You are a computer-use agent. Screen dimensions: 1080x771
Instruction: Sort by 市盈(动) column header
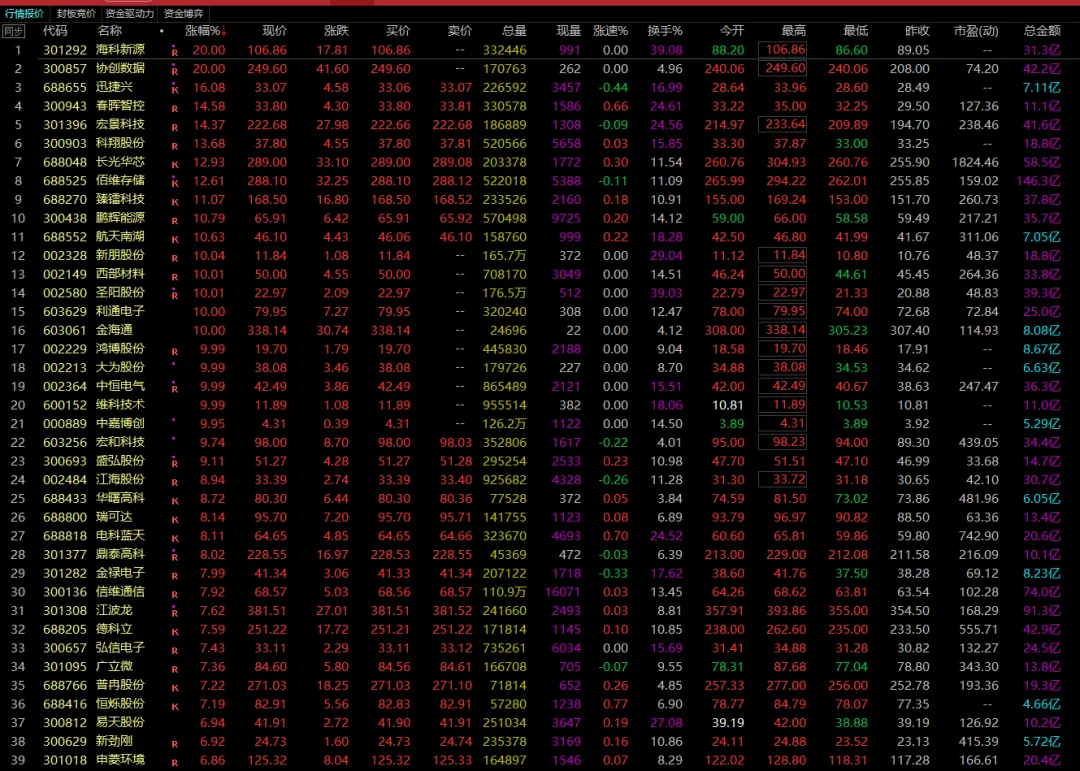(976, 31)
